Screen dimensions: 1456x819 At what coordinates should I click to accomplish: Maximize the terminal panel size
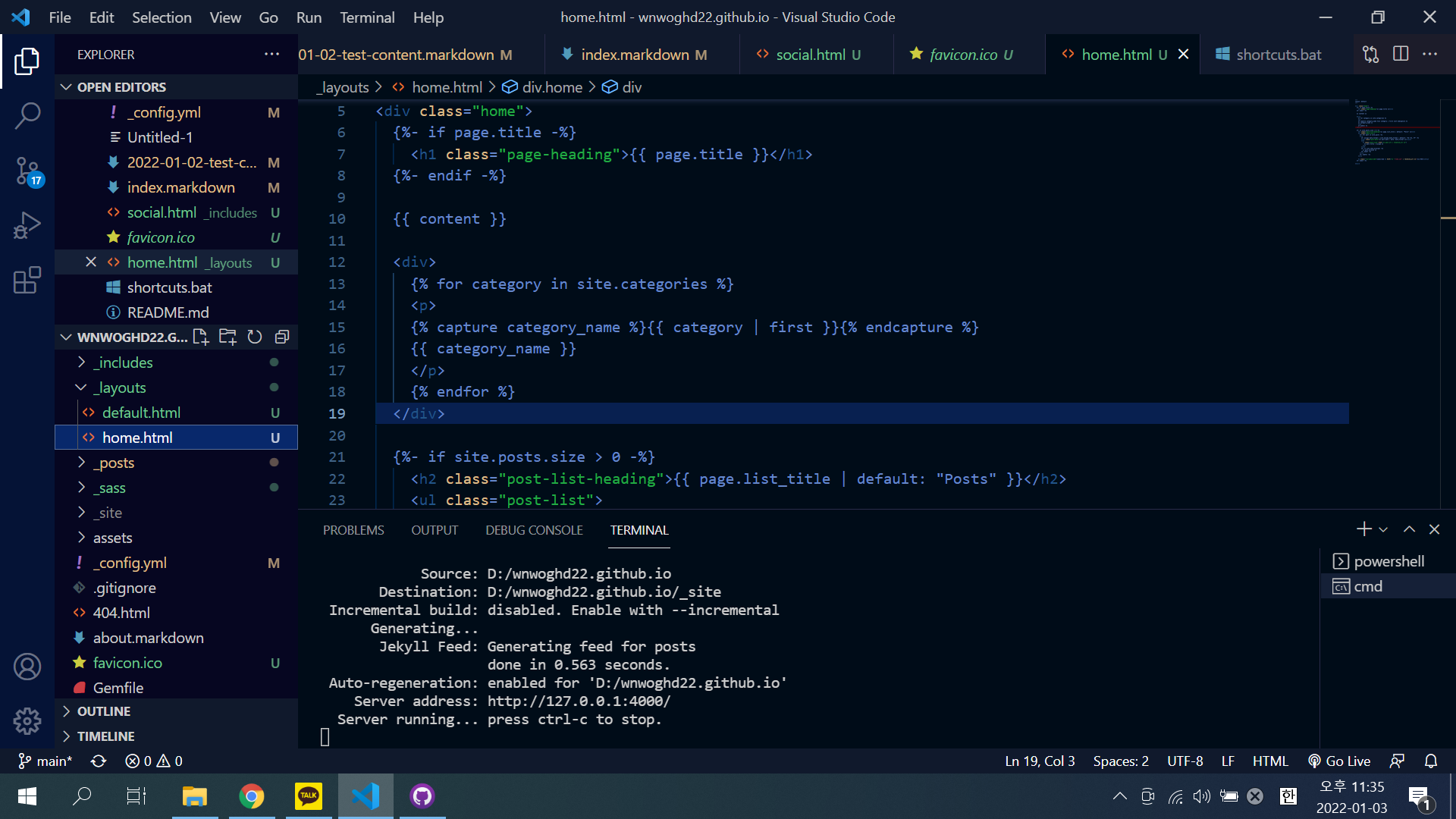click(x=1409, y=529)
